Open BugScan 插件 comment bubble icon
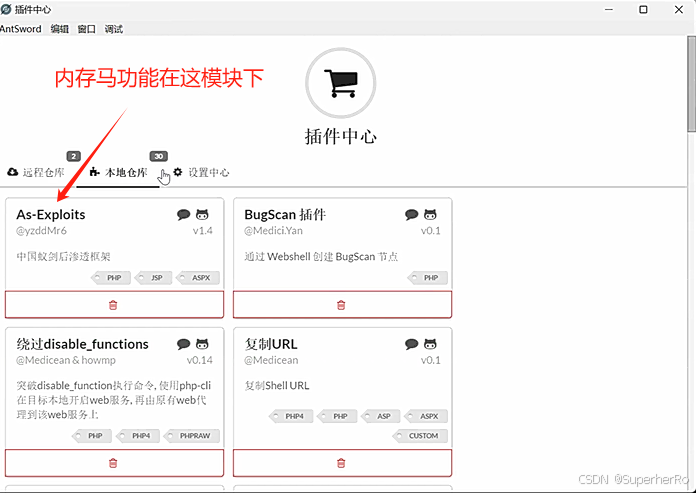The height and width of the screenshot is (493, 696). pyautogui.click(x=411, y=215)
